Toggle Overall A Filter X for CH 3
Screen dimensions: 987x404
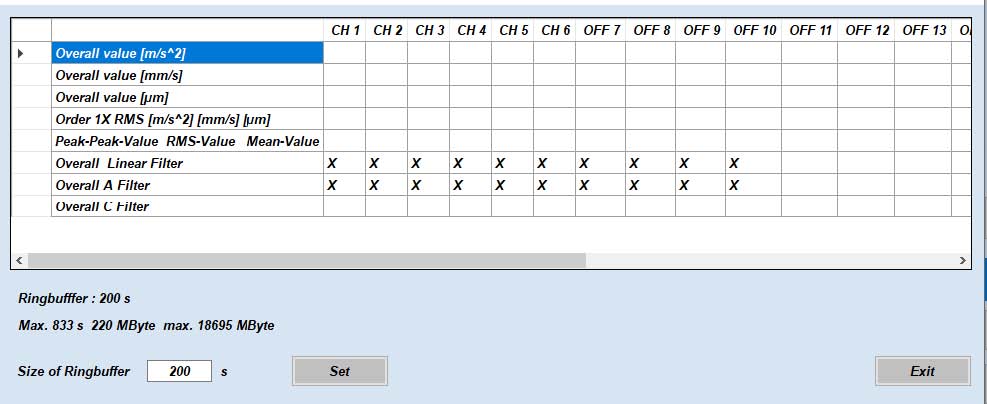click(x=428, y=186)
